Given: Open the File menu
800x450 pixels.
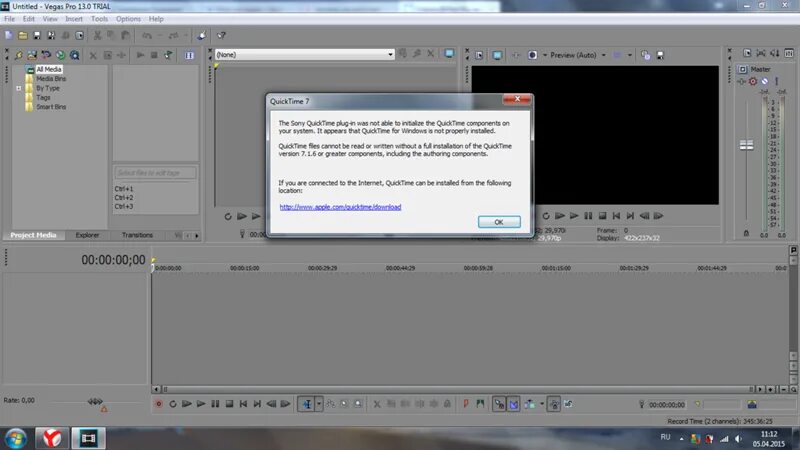Looking at the screenshot, I should click(x=10, y=19).
